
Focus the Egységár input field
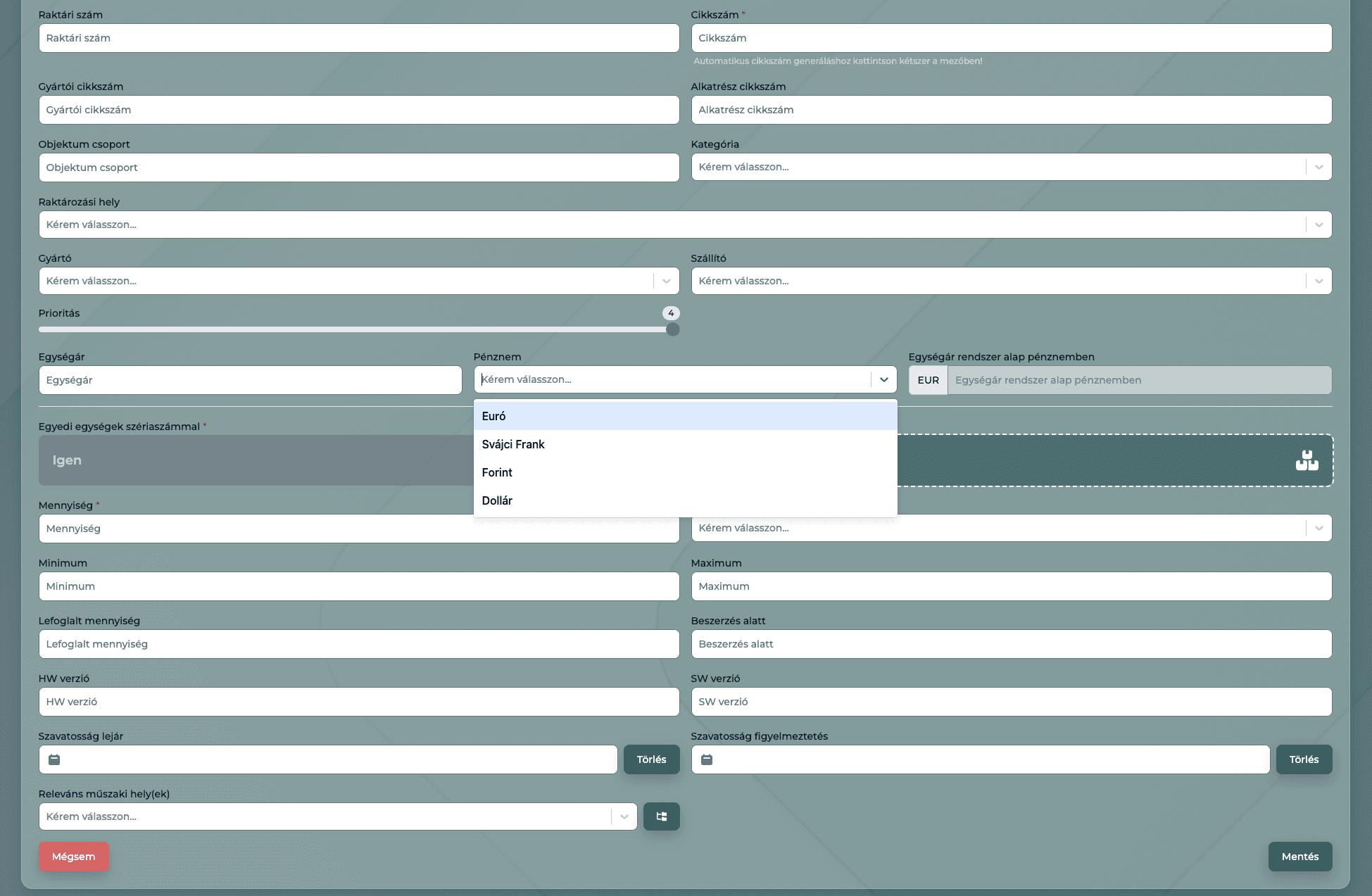[x=250, y=380]
